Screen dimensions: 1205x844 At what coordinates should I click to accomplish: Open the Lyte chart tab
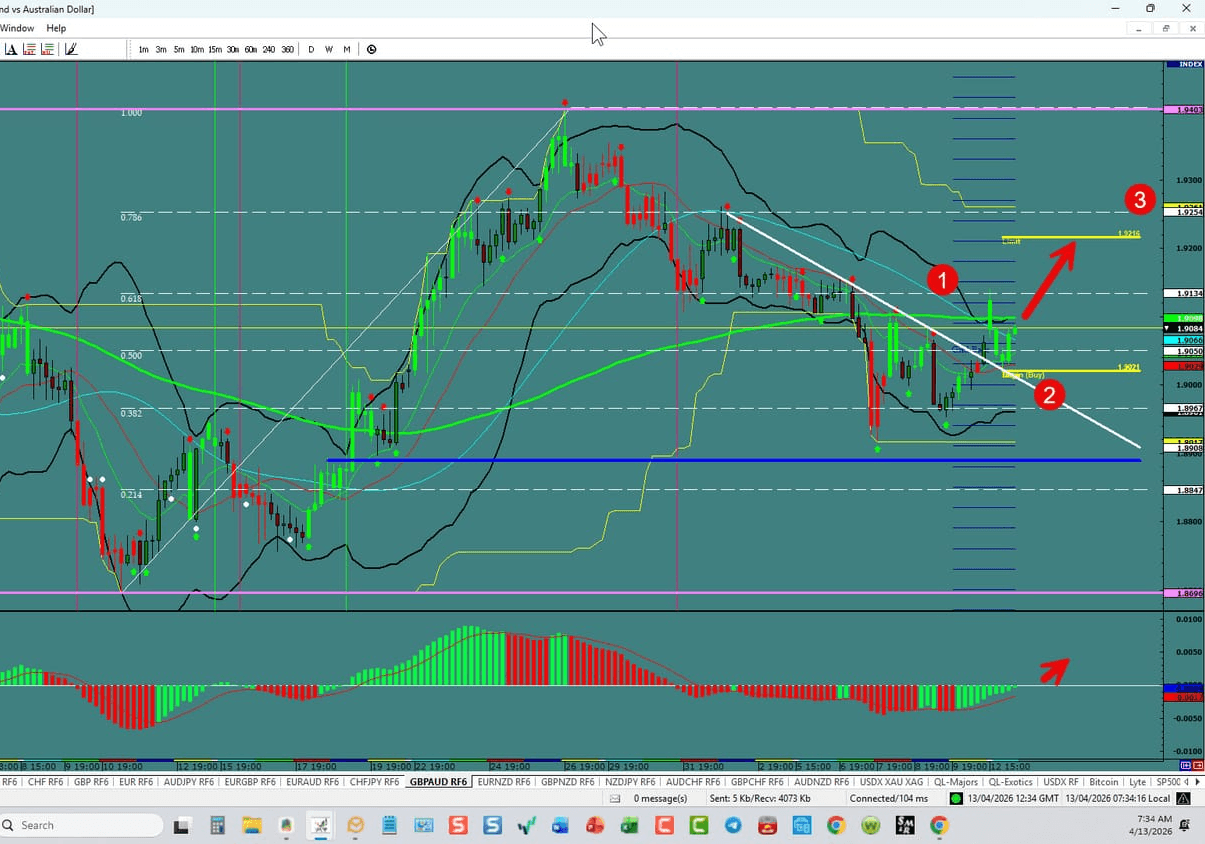pos(1137,782)
